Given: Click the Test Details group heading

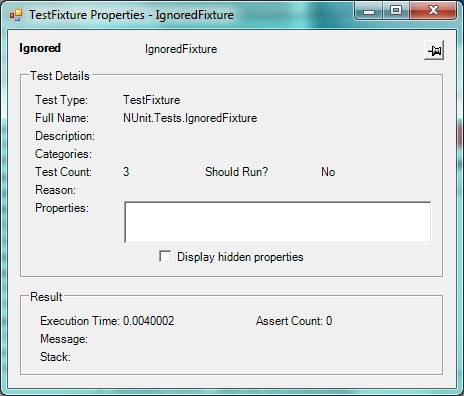Looking at the screenshot, I should (60, 76).
